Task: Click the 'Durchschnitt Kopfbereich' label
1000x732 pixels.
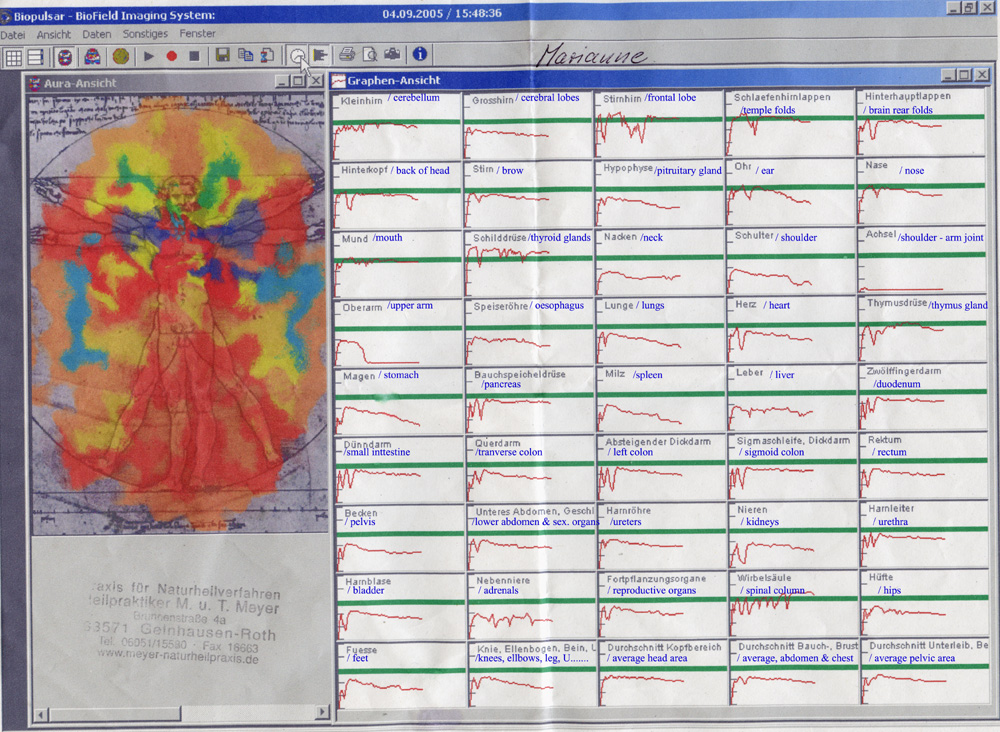Action: (664, 647)
